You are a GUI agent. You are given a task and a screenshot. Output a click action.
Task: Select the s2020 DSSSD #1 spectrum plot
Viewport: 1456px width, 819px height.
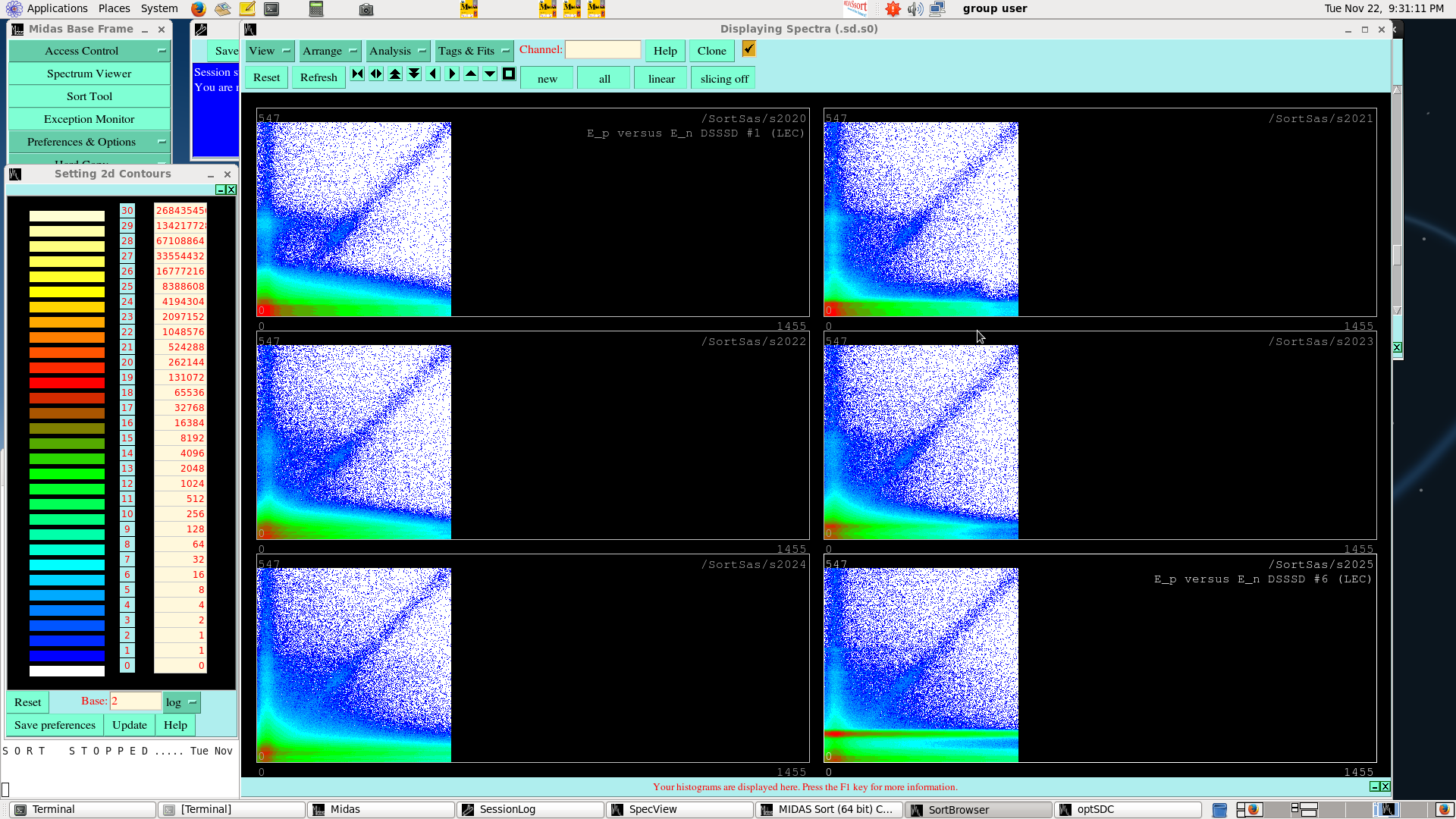click(x=532, y=212)
